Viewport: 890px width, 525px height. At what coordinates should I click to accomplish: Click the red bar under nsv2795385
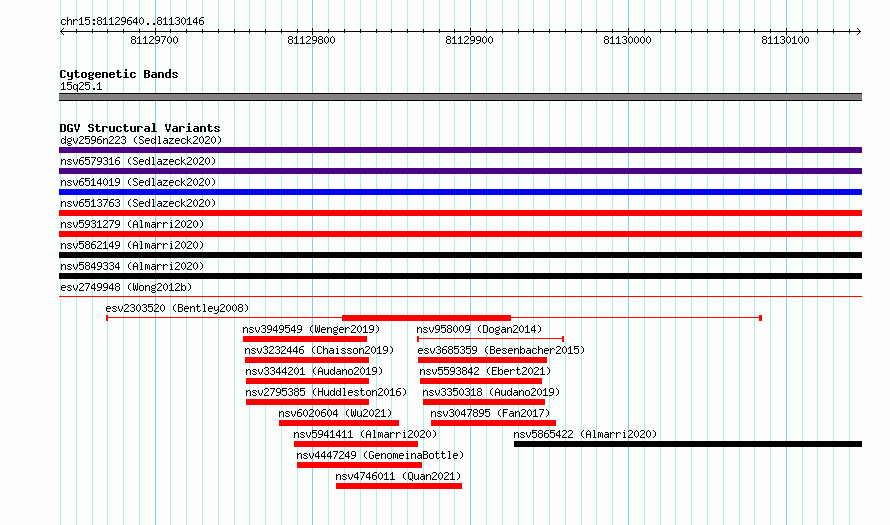click(x=307, y=402)
